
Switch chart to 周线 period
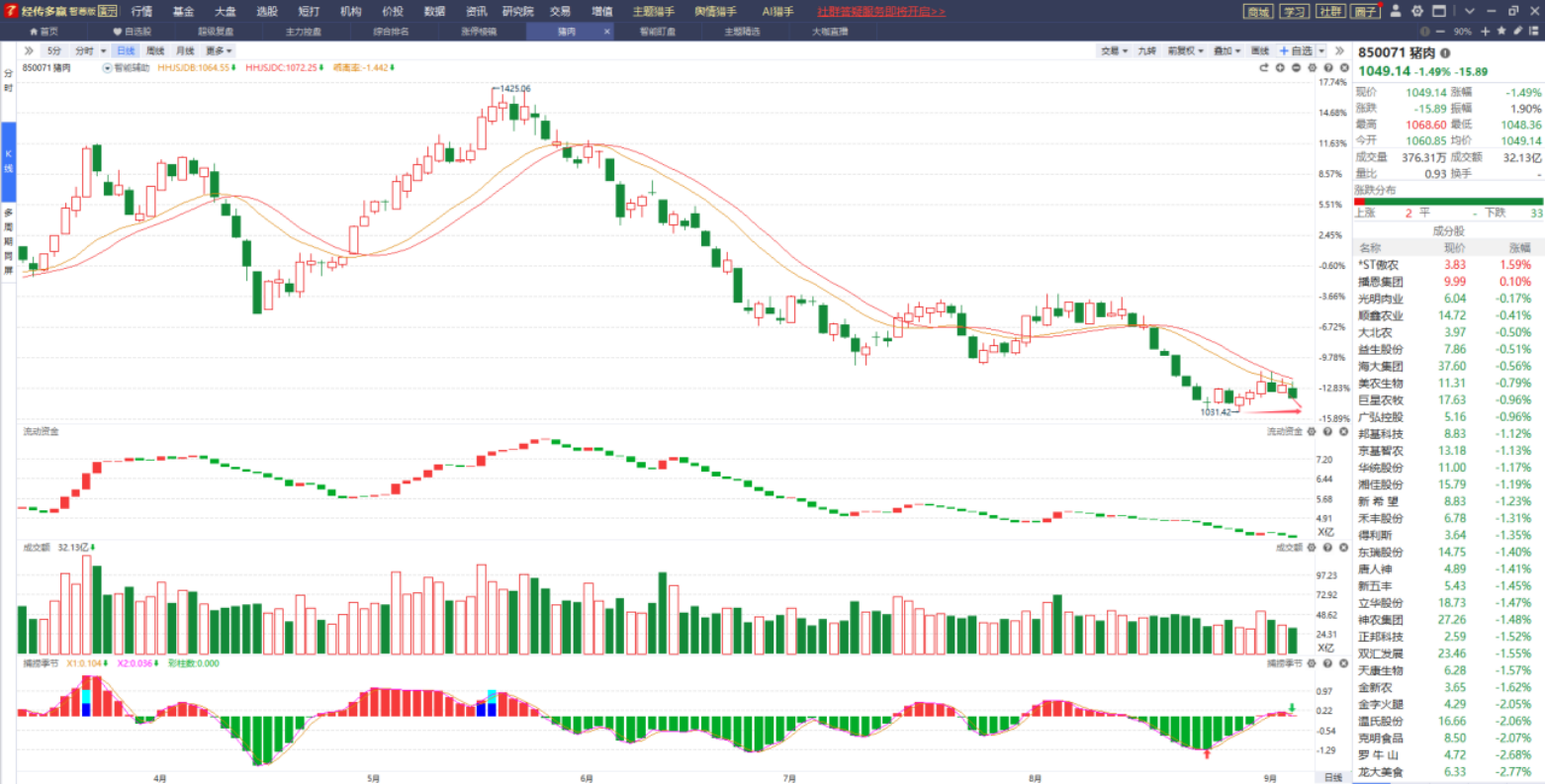pos(155,50)
